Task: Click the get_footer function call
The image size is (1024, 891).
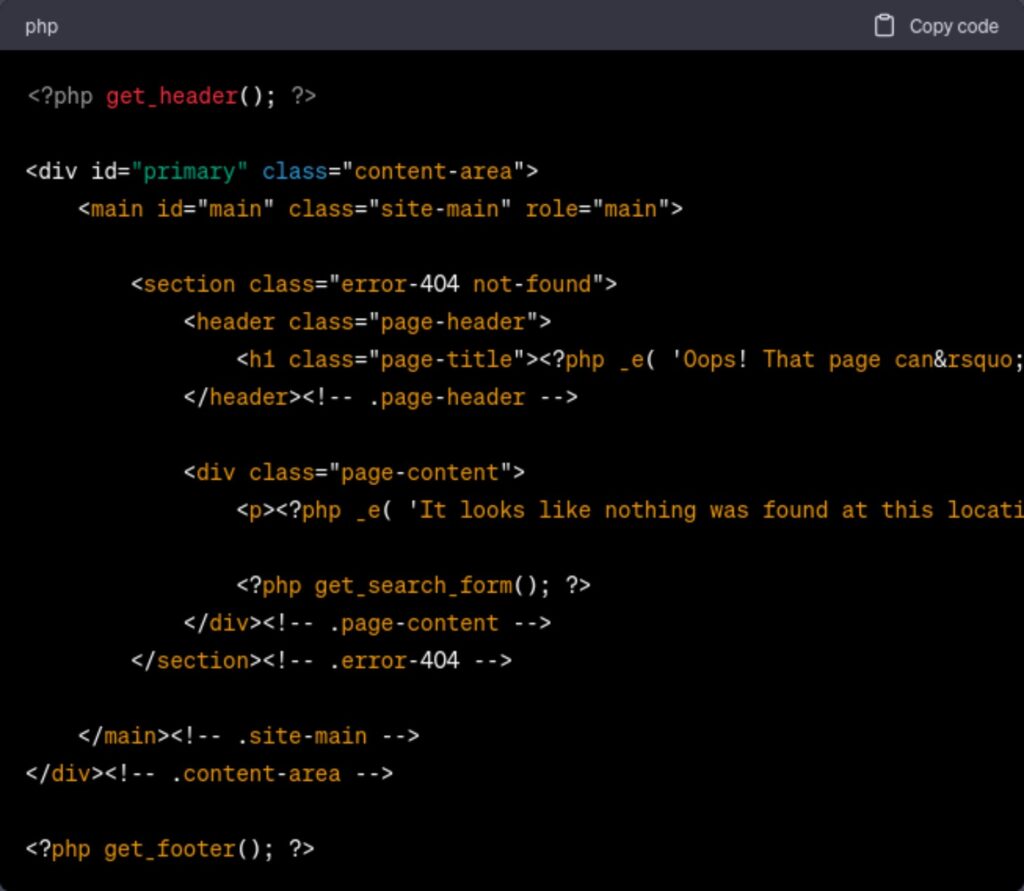Action: (x=170, y=849)
